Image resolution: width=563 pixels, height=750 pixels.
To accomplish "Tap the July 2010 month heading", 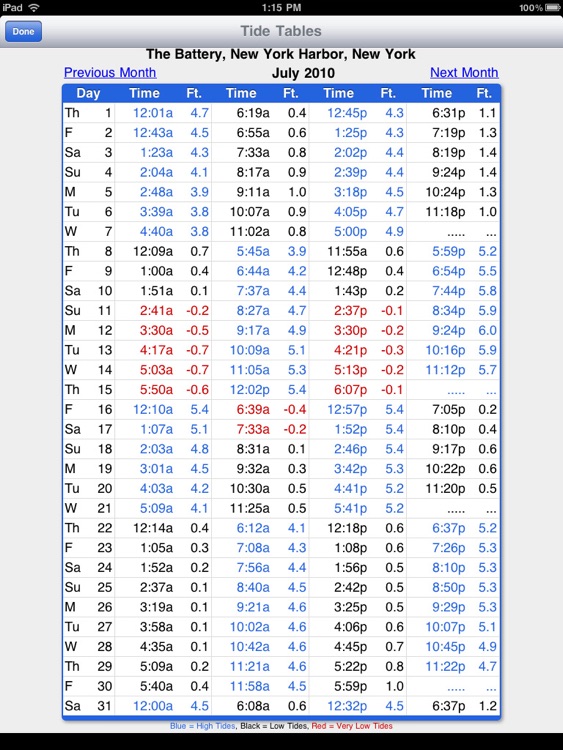I will pos(303,73).
